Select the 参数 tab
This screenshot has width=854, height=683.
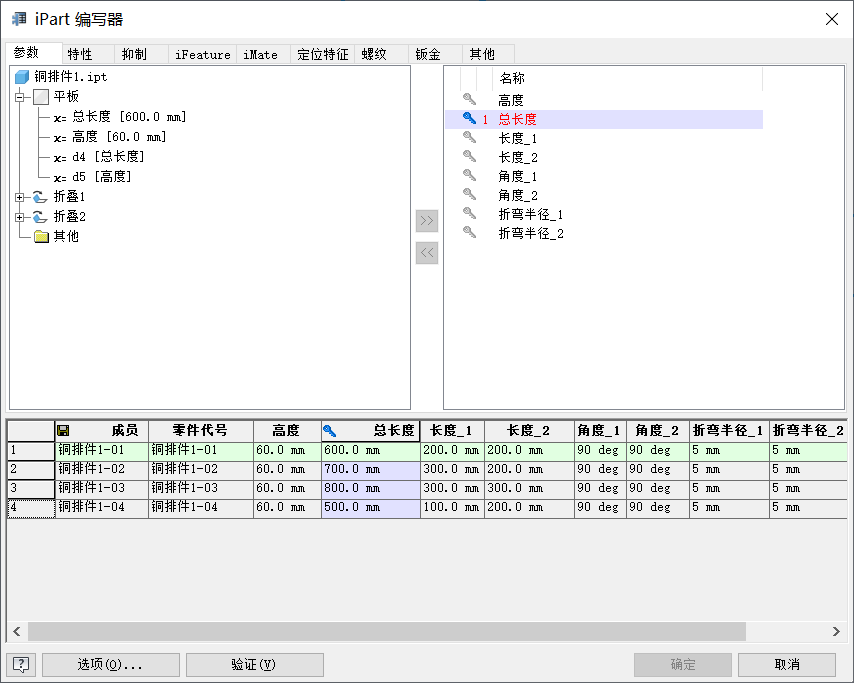(34, 53)
